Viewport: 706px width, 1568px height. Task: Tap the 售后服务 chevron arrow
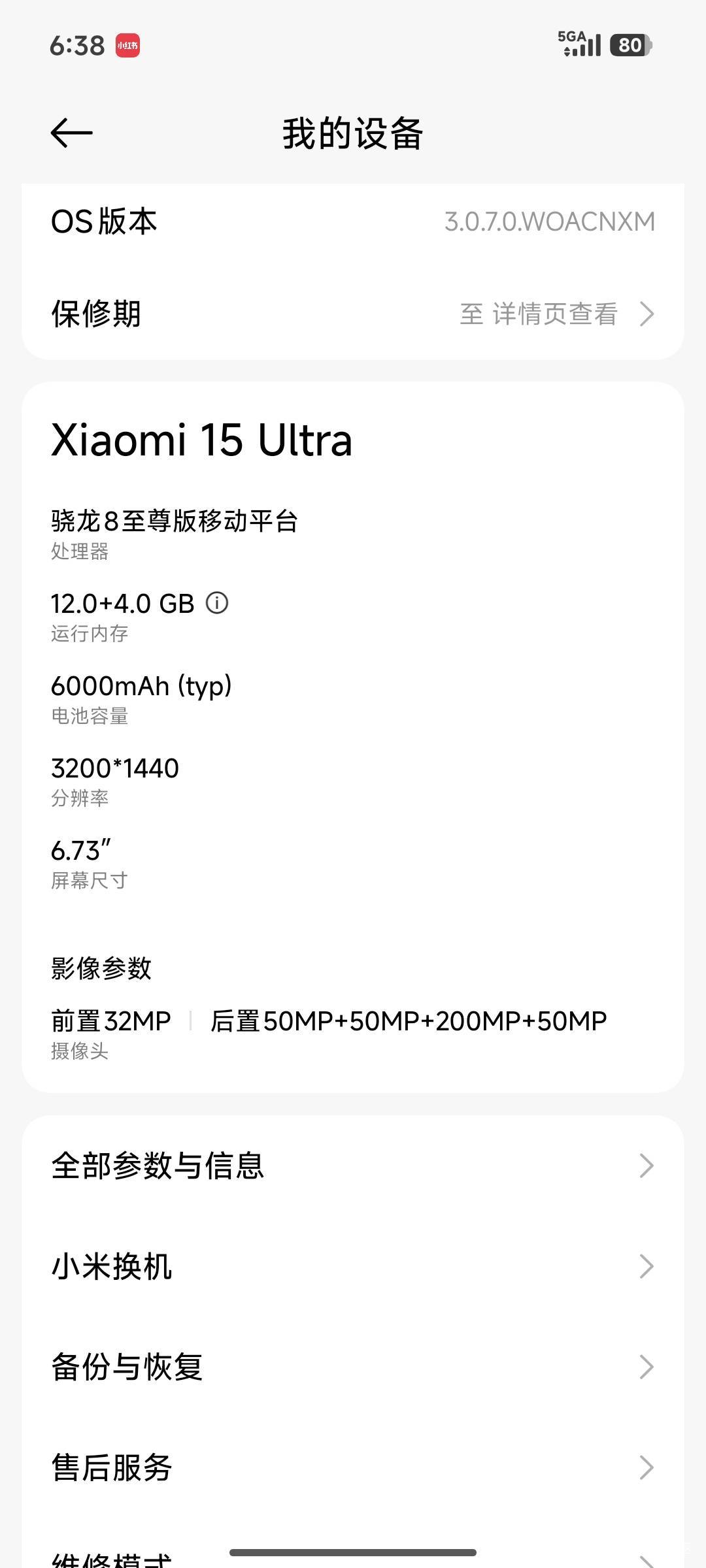647,1467
